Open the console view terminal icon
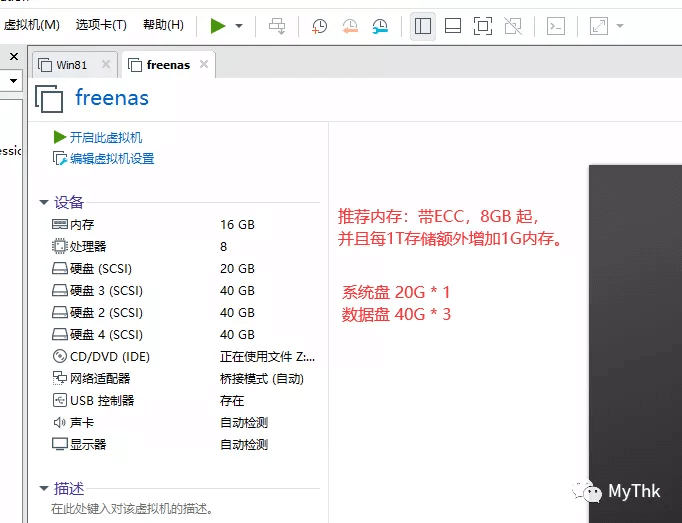The height and width of the screenshot is (523, 682). point(556,26)
